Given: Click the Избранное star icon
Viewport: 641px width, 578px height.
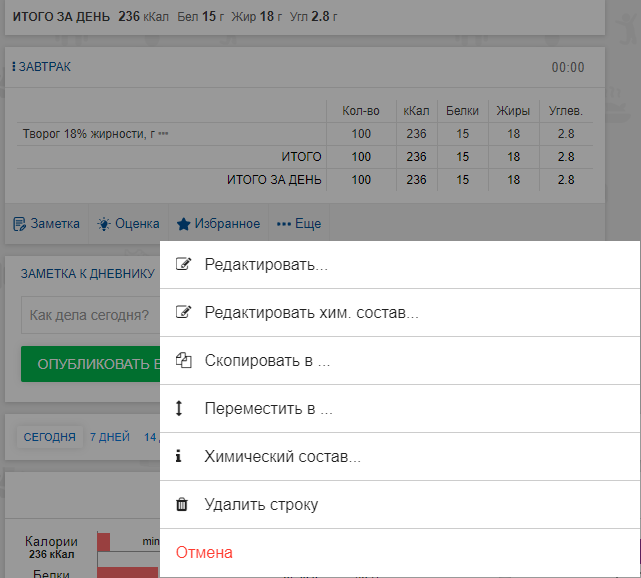Looking at the screenshot, I should pos(183,224).
